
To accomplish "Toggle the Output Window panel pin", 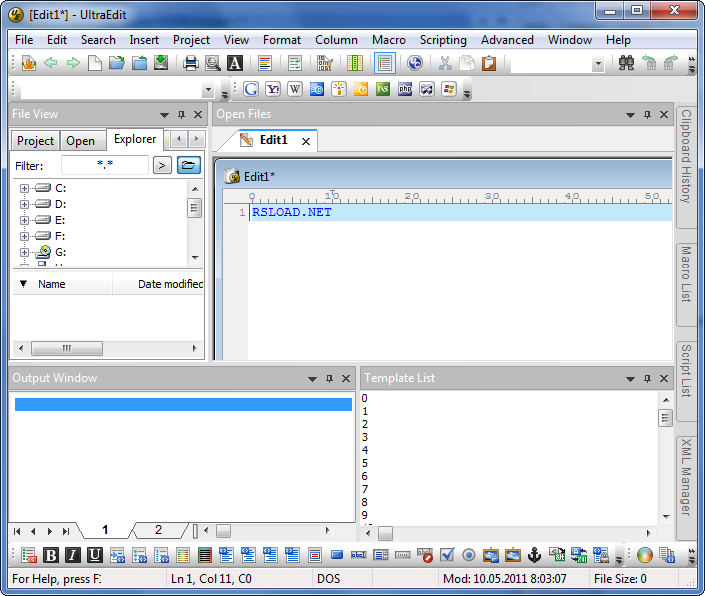I will pyautogui.click(x=330, y=378).
